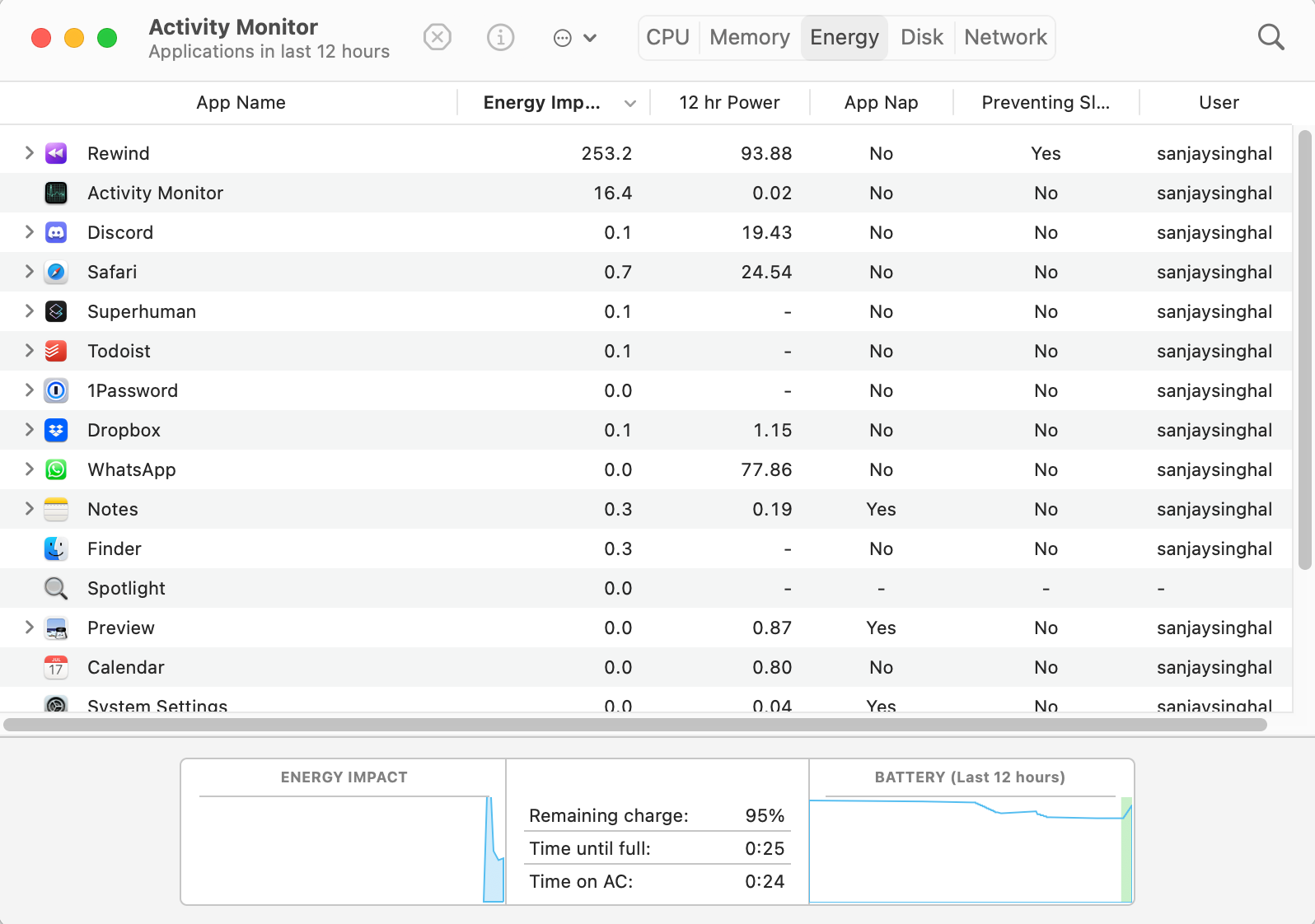Image resolution: width=1315 pixels, height=924 pixels.
Task: Click the Finder face icon
Action: tap(56, 548)
